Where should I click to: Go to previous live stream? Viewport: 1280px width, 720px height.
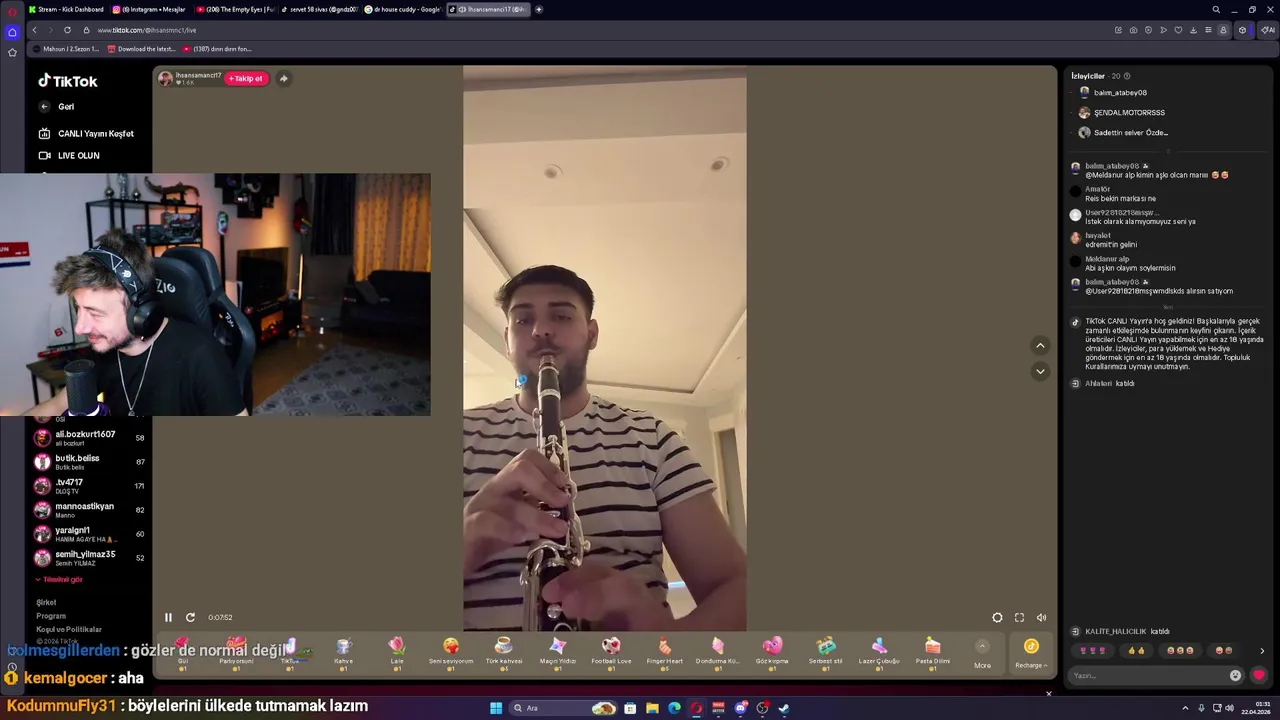[1040, 345]
